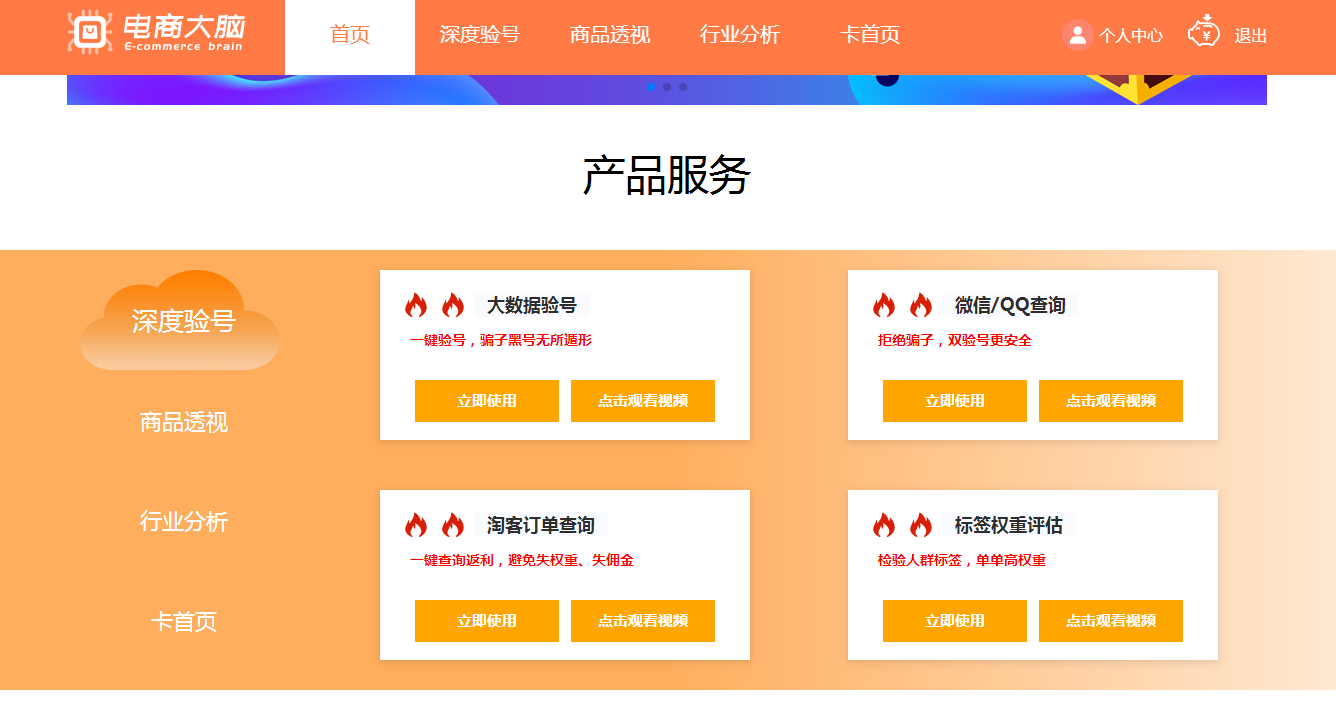The image size is (1336, 702).
Task: Click the 微信/QQ查询 card title
Action: click(1010, 305)
